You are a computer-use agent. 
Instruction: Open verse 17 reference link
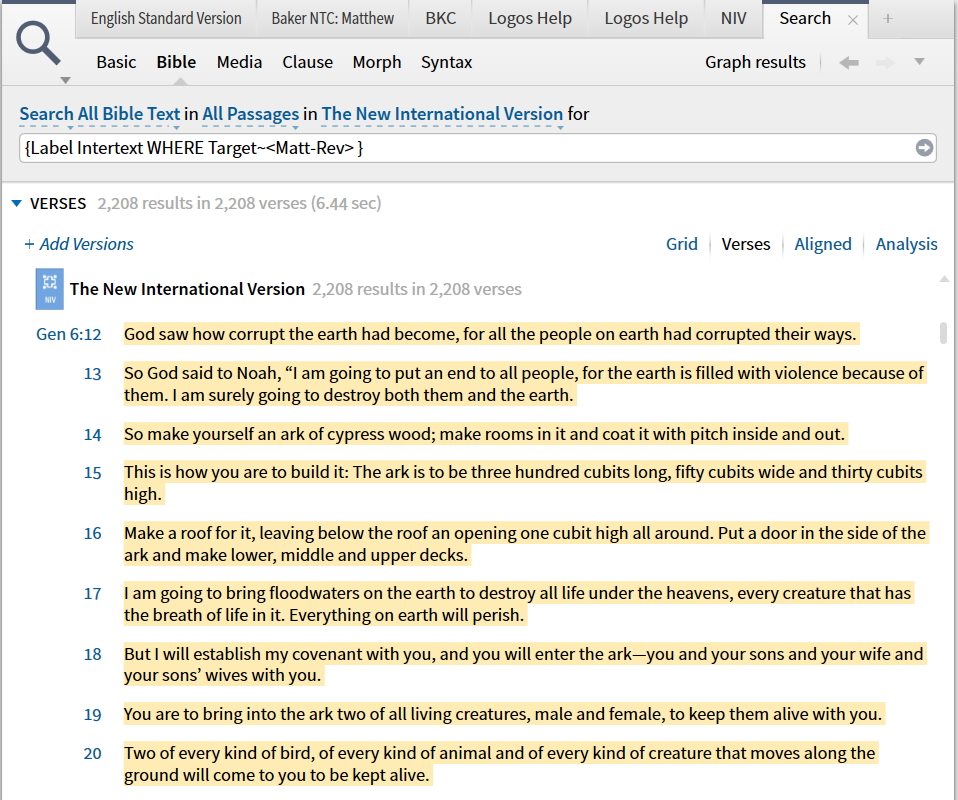[x=92, y=594]
